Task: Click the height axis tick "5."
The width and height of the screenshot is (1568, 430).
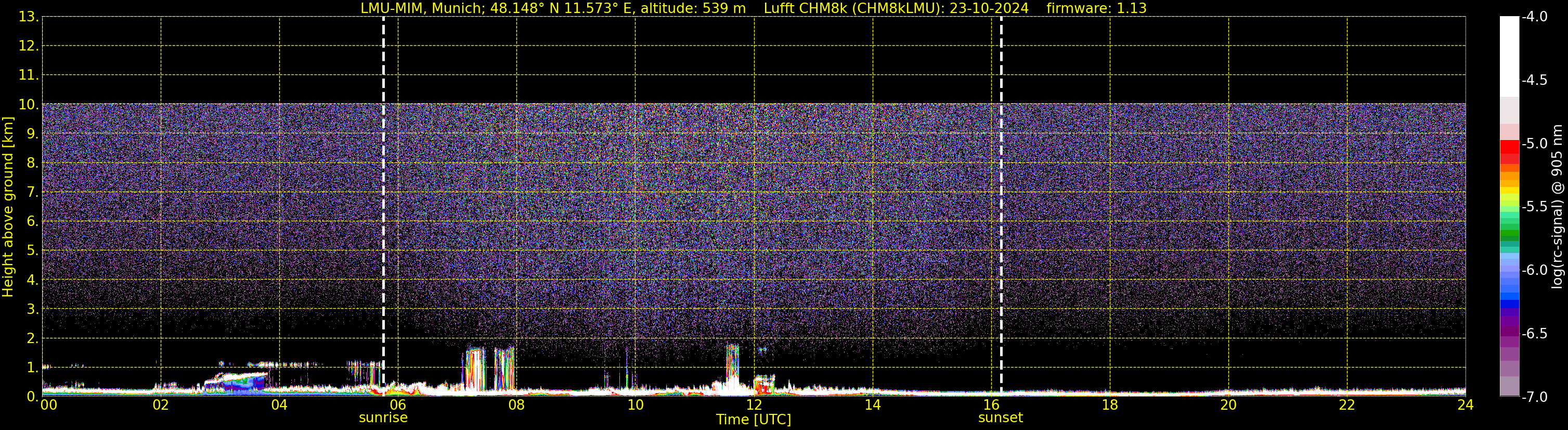Action: [x=32, y=251]
